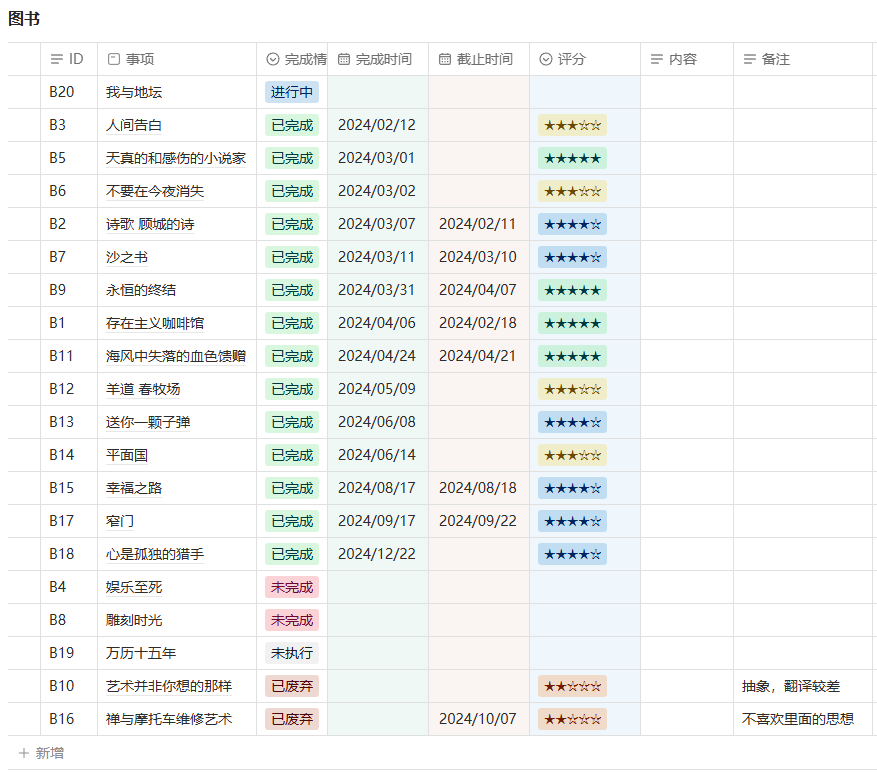
Task: Open the 未完成 status tag for 娱乐至死
Action: [292, 588]
